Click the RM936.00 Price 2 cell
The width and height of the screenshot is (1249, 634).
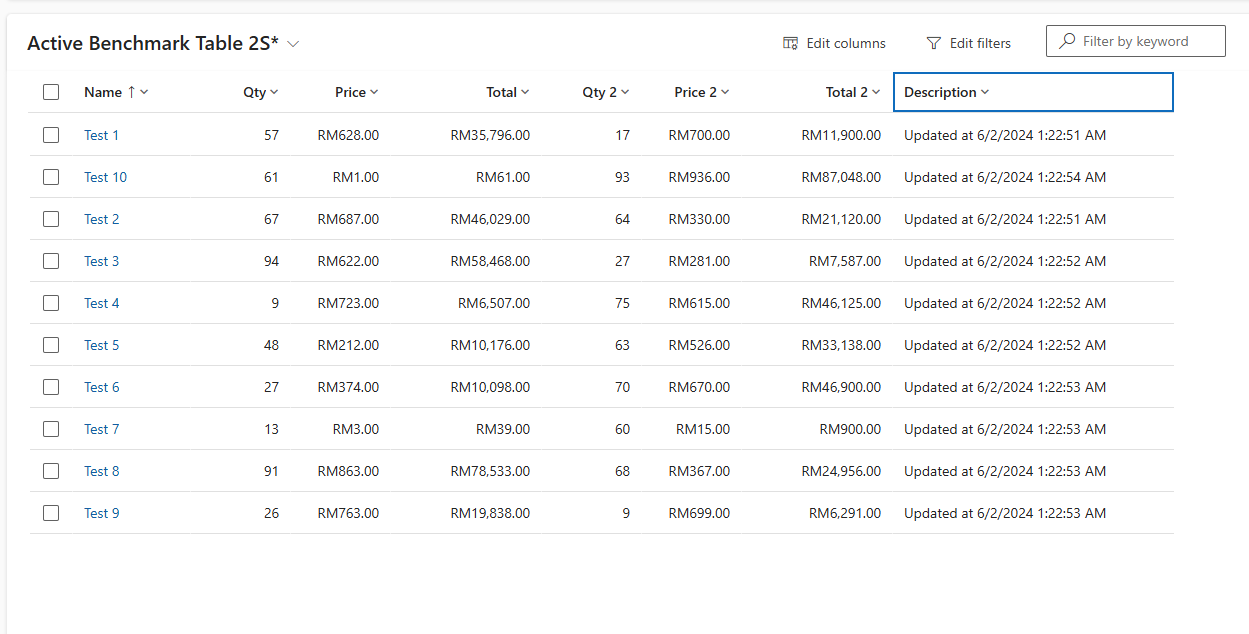point(699,177)
